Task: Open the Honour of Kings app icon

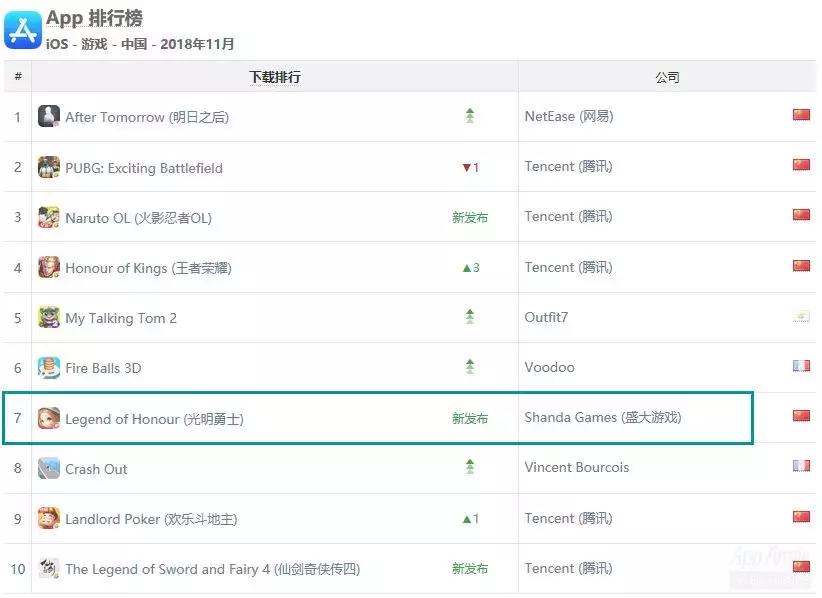Action: click(48, 267)
